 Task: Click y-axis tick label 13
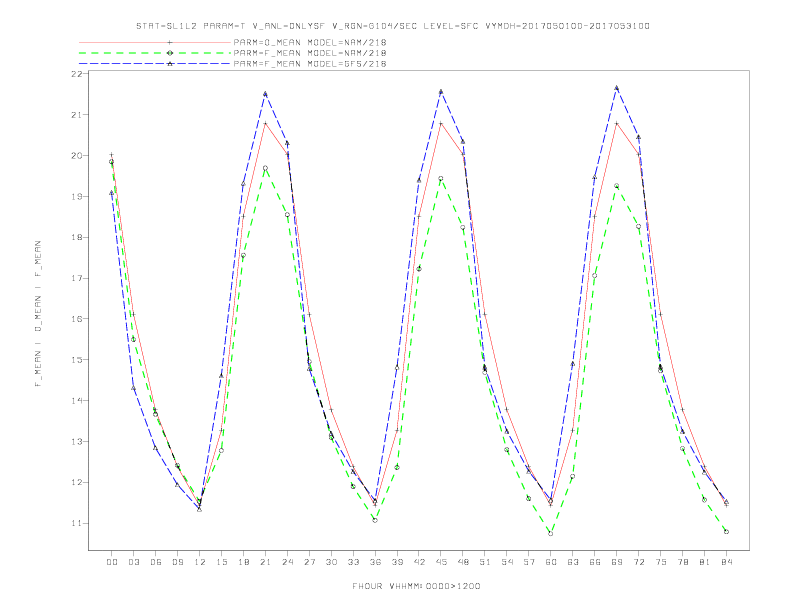tap(76, 442)
